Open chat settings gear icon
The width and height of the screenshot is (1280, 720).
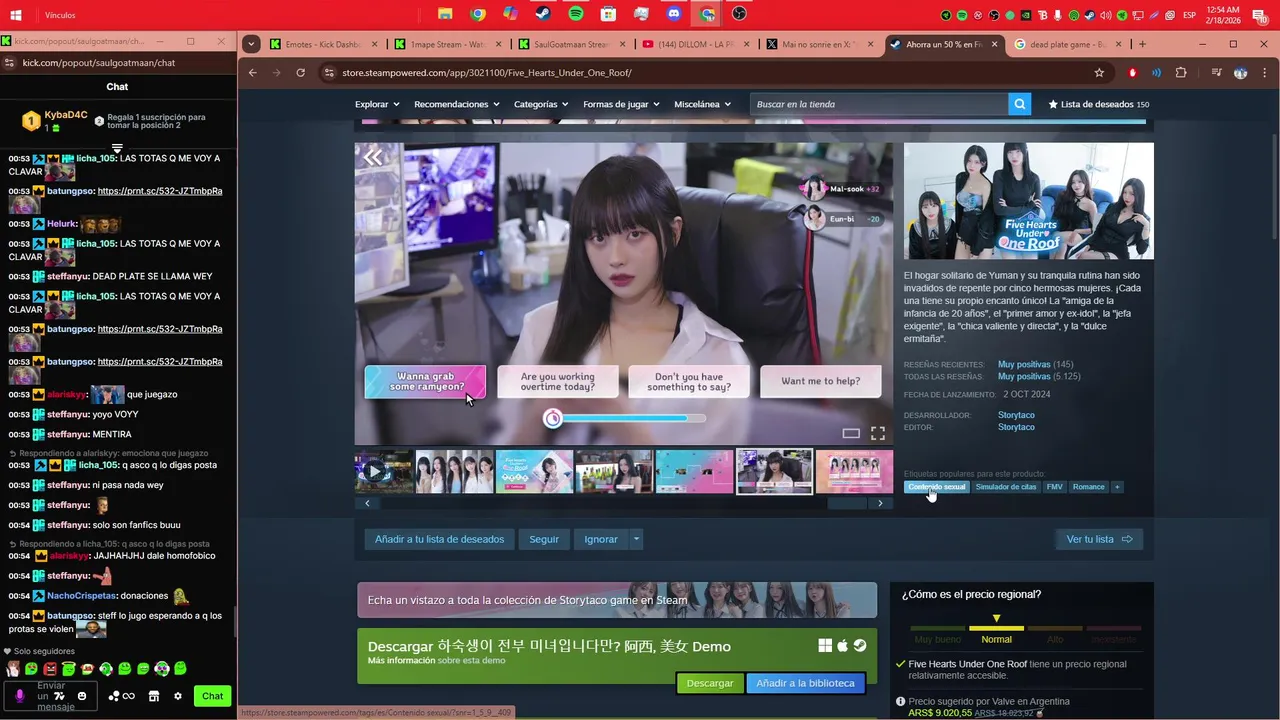pyautogui.click(x=178, y=696)
